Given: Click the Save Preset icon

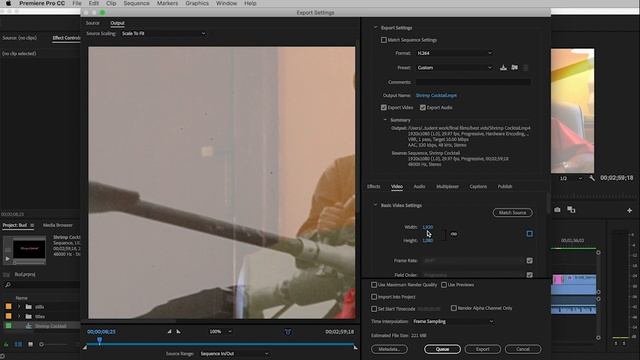Looking at the screenshot, I should [503, 68].
